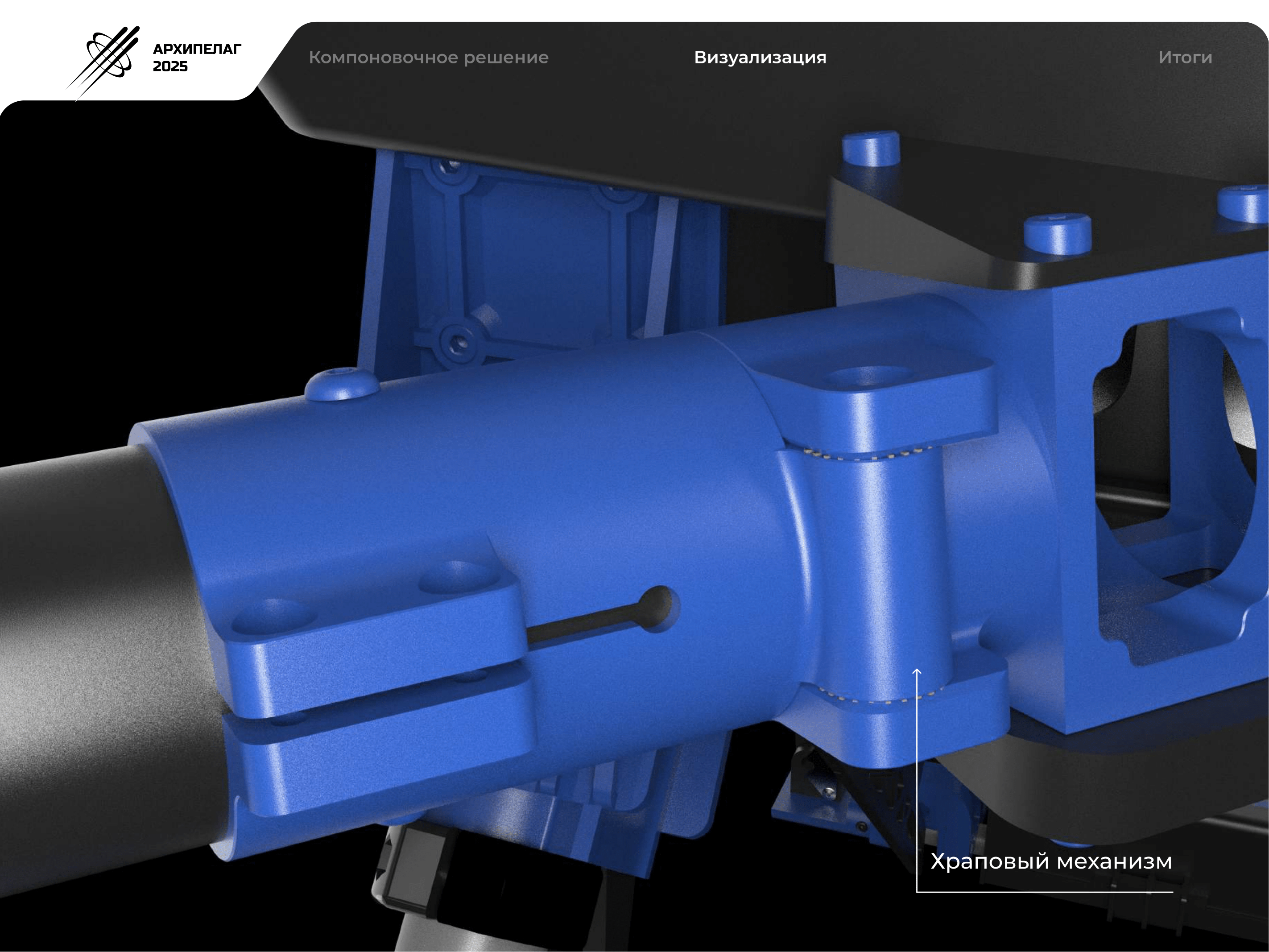Click the annotation arrow tip on the ratchet
Image resolution: width=1269 pixels, height=952 pixels.
917,670
